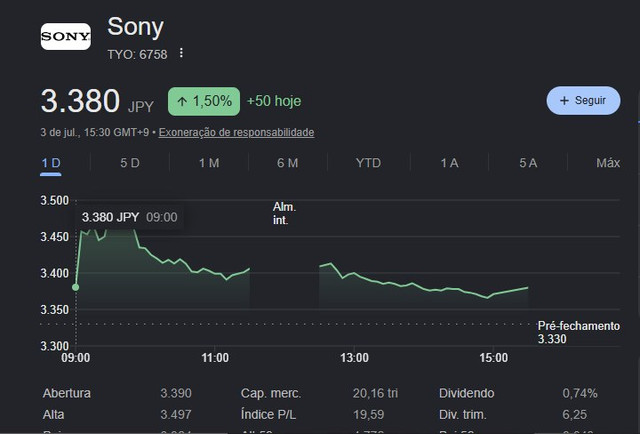Click the 3.400 y-axis label

click(x=55, y=273)
